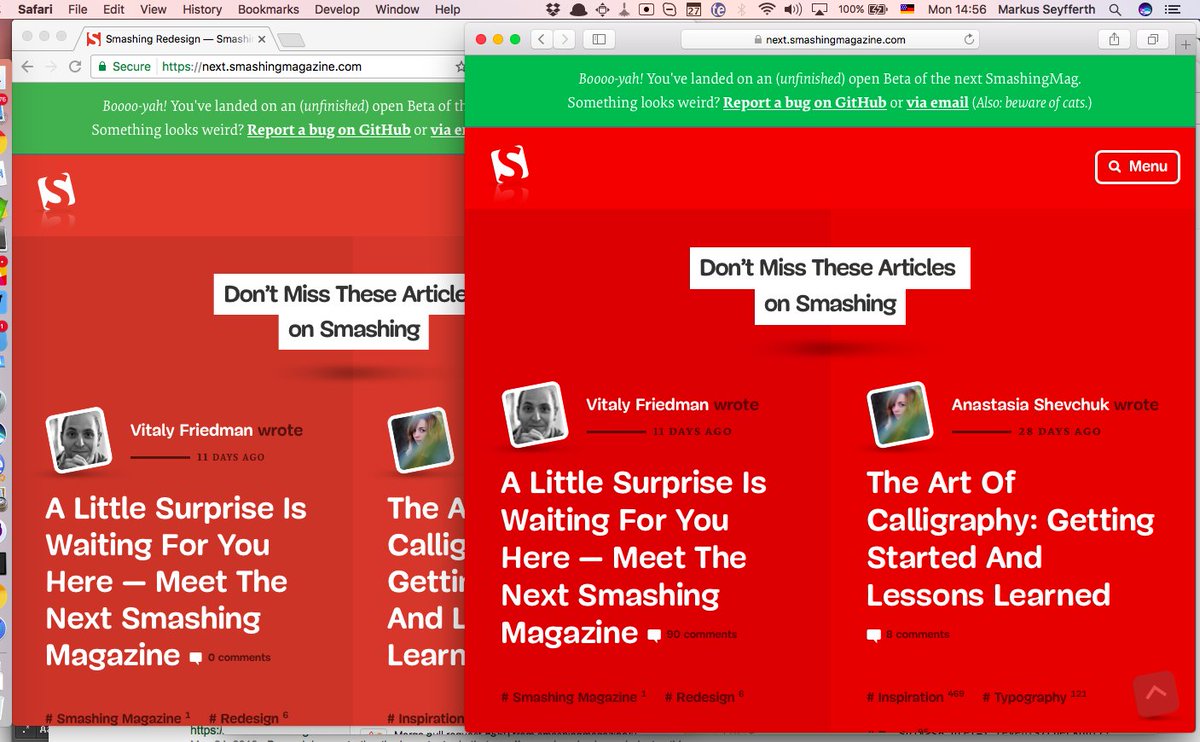Click scroll-to-top arrow button in Safari
The image size is (1200, 742).
(x=1156, y=693)
